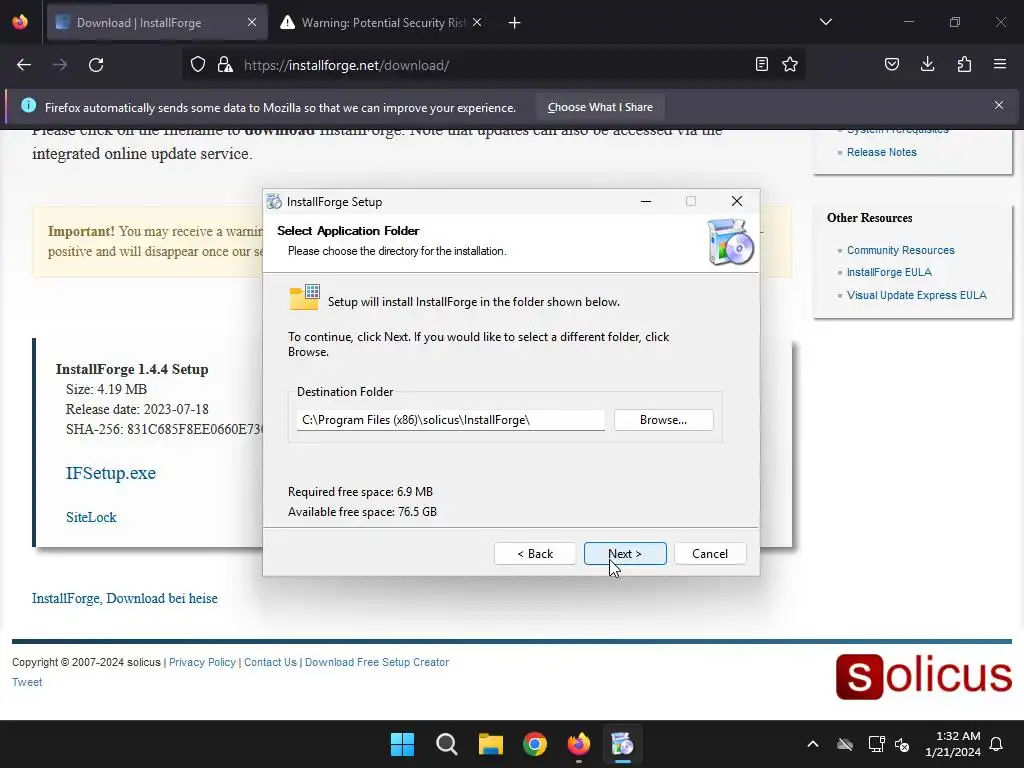
Task: Click Next in InstallForge Setup
Action: pyautogui.click(x=625, y=553)
